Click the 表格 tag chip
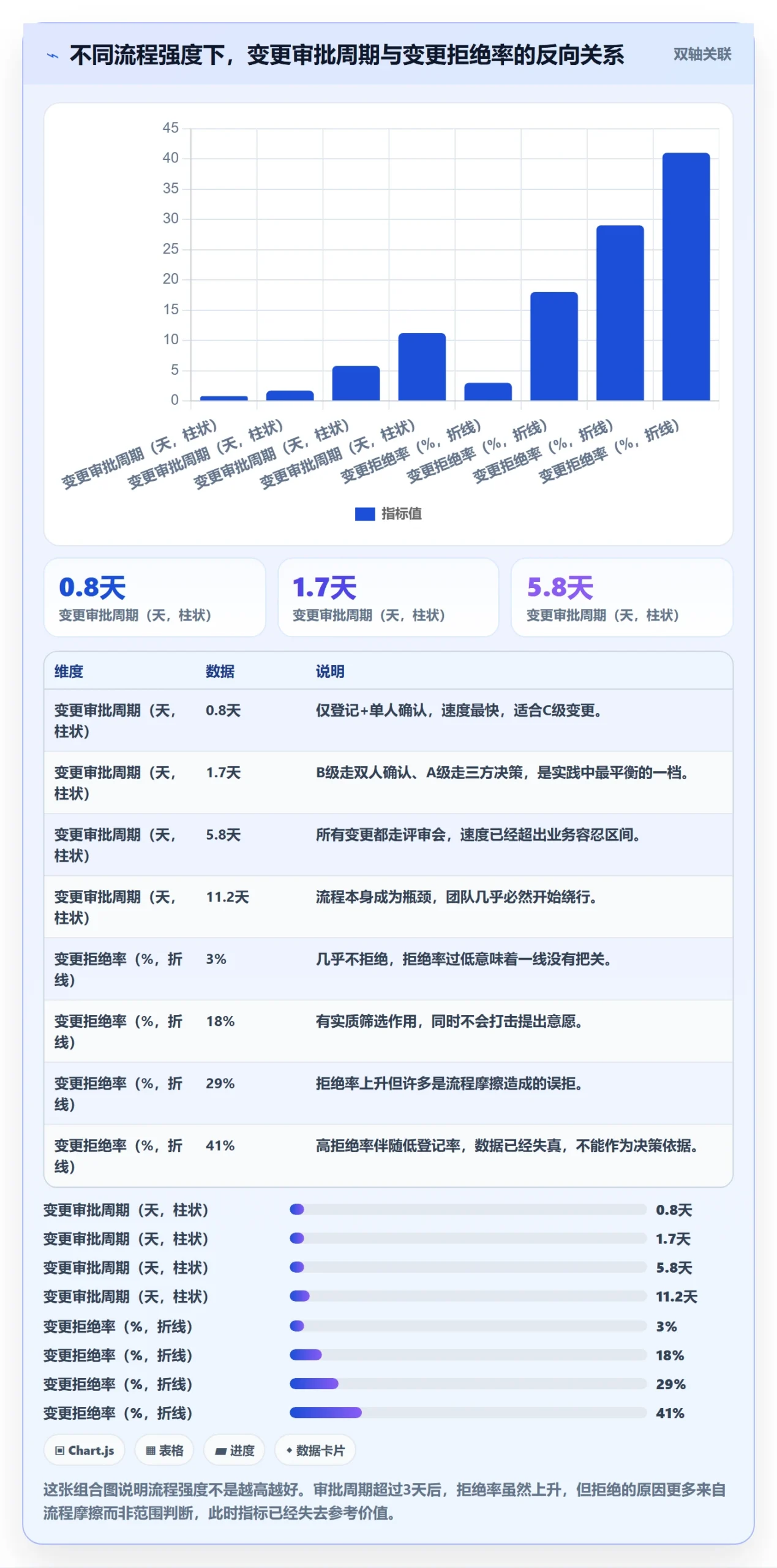 click(164, 1450)
